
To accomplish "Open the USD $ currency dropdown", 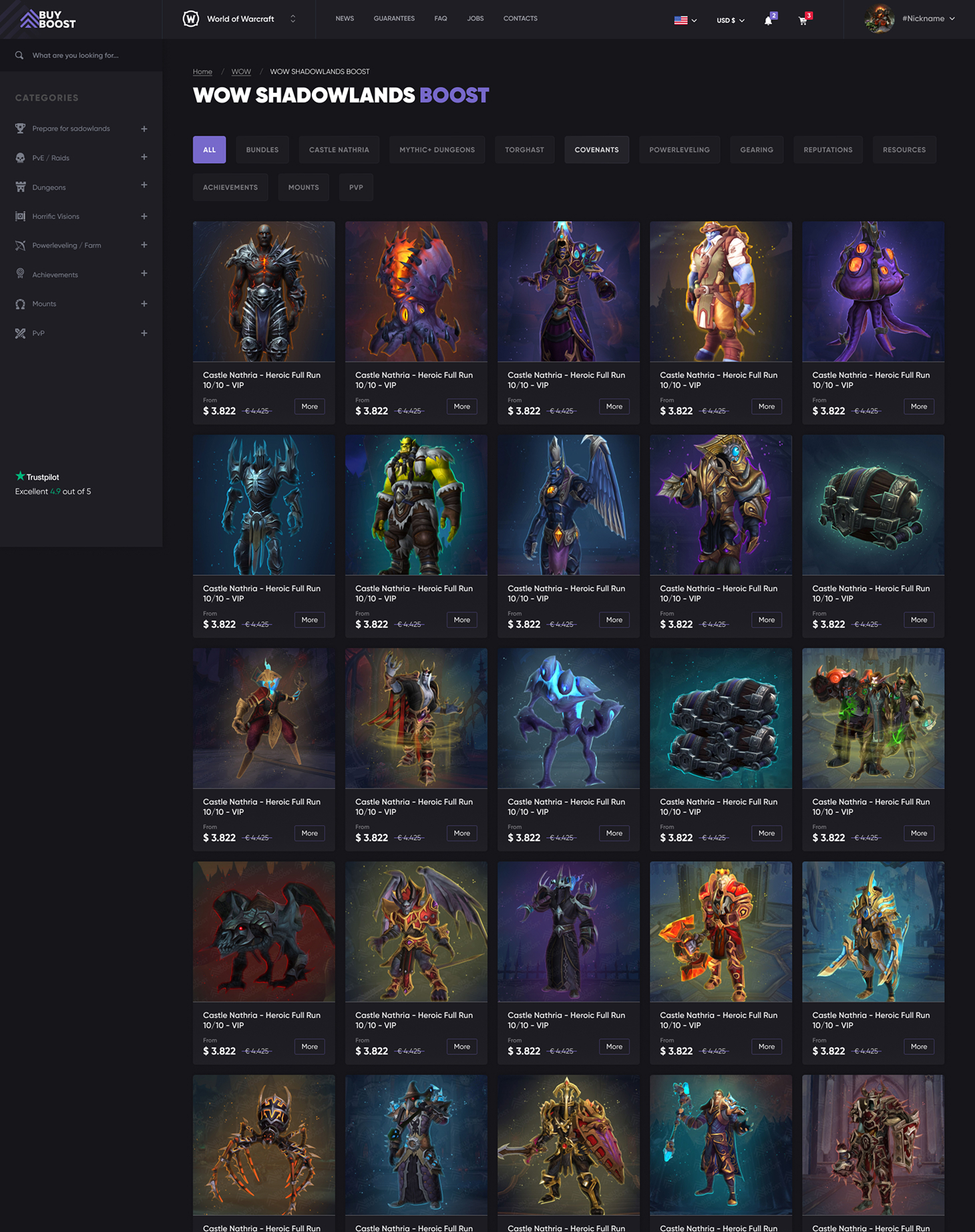I will coord(731,20).
